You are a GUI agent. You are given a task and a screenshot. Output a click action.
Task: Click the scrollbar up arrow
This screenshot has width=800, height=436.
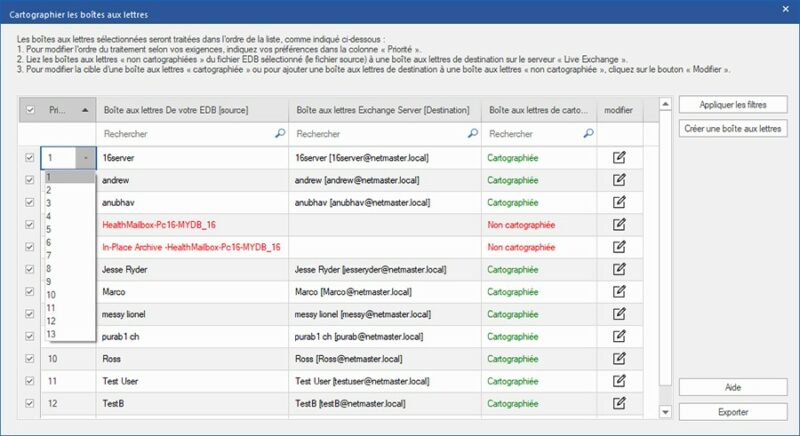pyautogui.click(x=665, y=104)
